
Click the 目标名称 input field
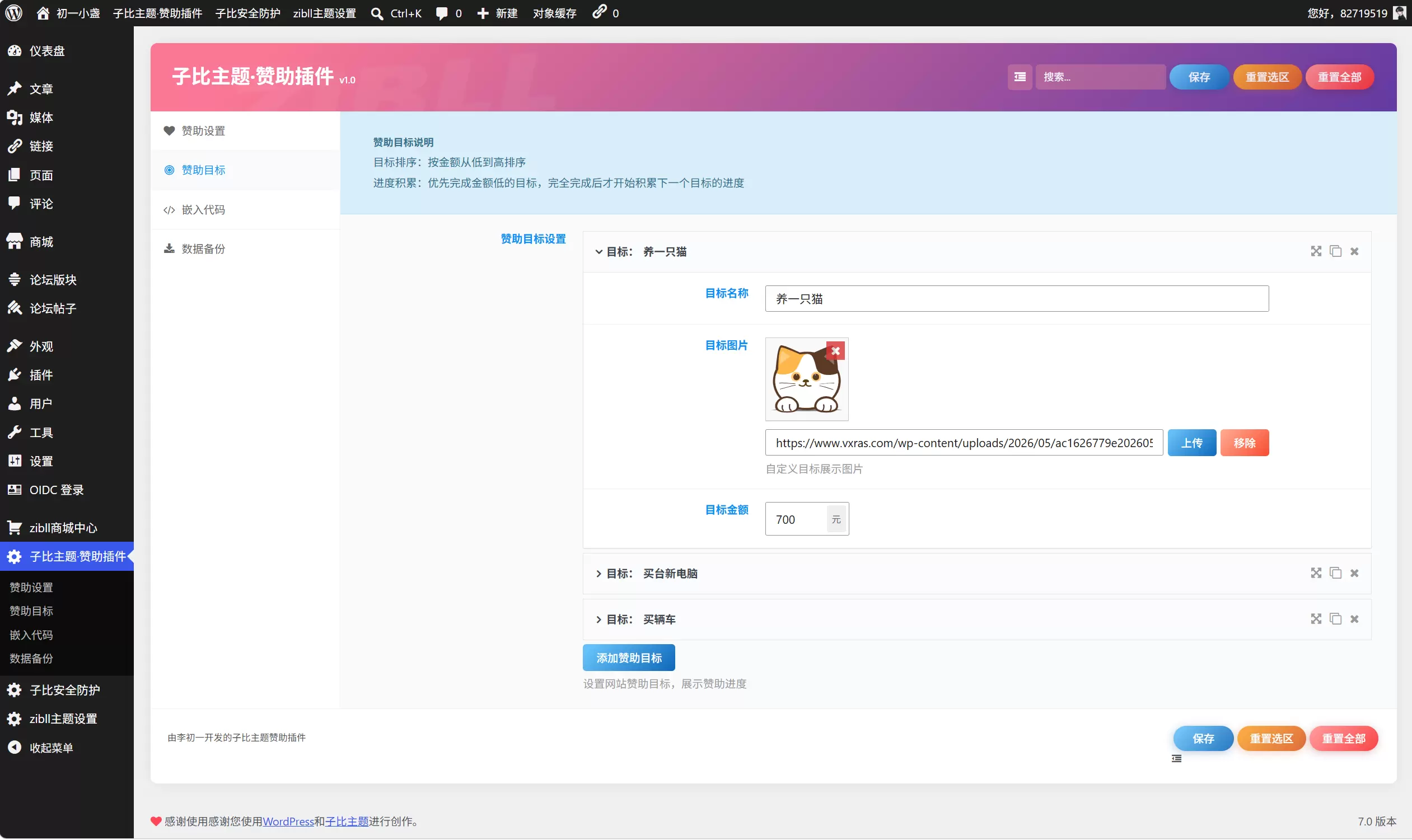pos(1017,299)
